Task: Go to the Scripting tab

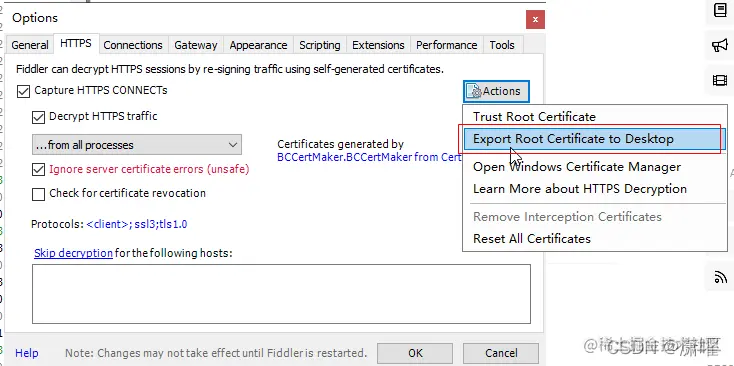Action: click(320, 45)
